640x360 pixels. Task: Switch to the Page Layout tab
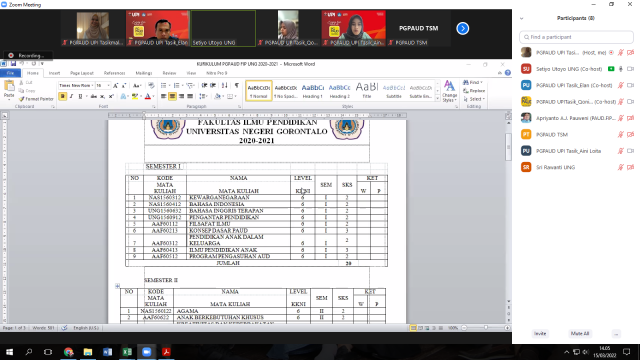[x=82, y=73]
